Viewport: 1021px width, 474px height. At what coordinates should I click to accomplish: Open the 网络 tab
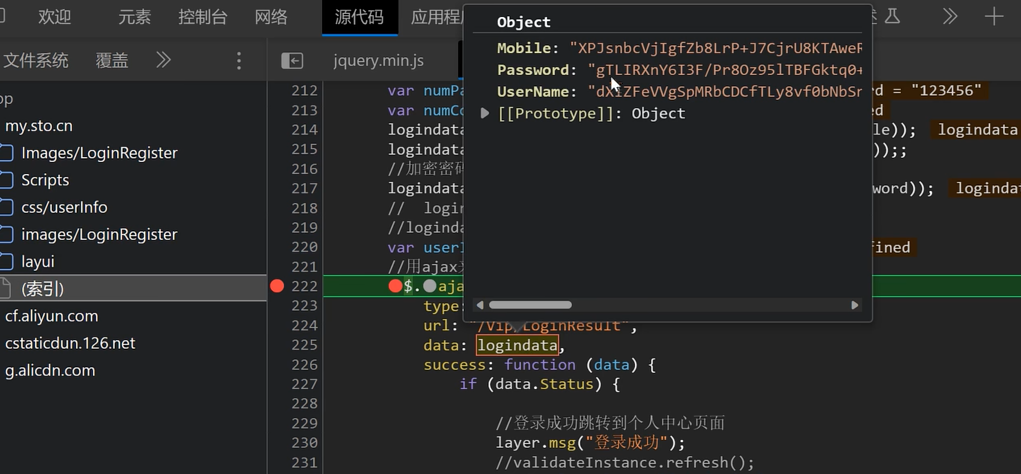pos(271,17)
